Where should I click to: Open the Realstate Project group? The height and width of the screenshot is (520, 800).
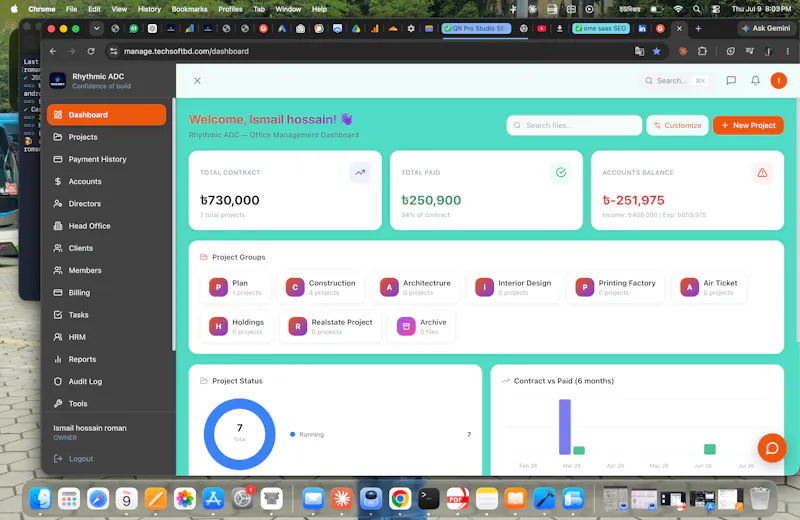point(331,327)
